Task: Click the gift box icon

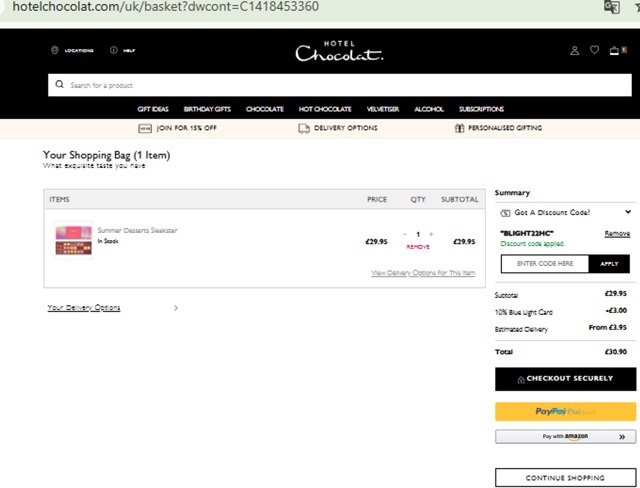Action: pos(459,128)
